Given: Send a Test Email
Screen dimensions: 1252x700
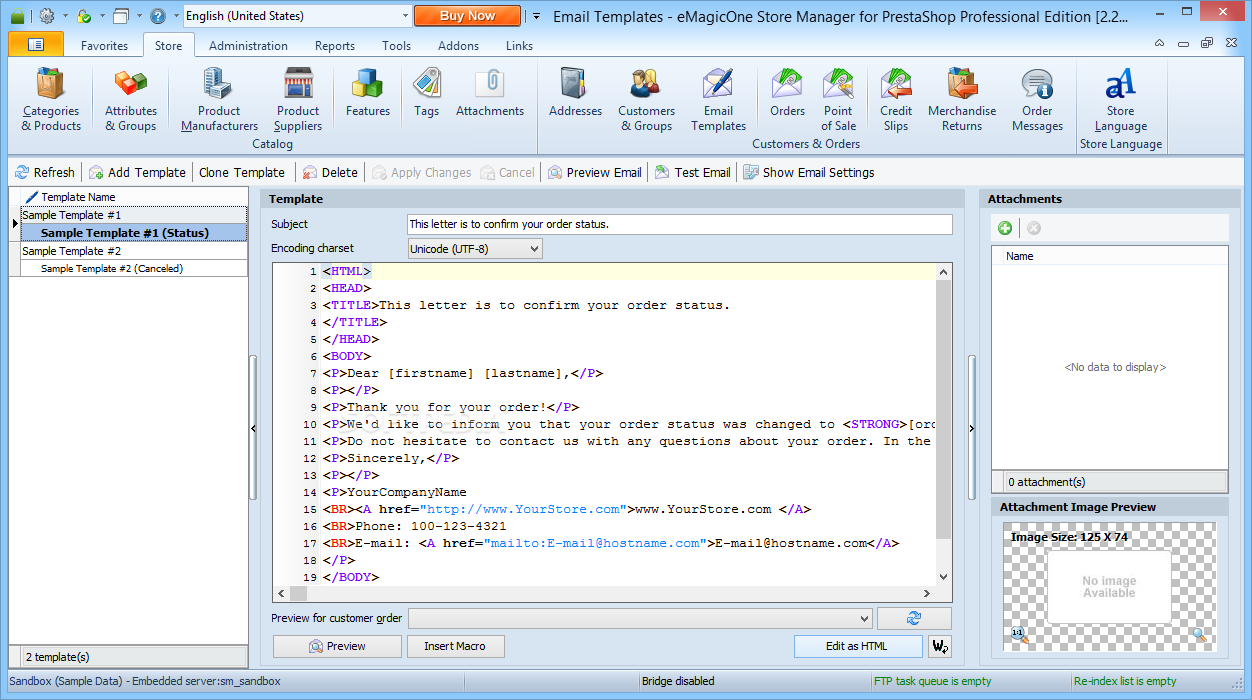Looking at the screenshot, I should coord(692,172).
